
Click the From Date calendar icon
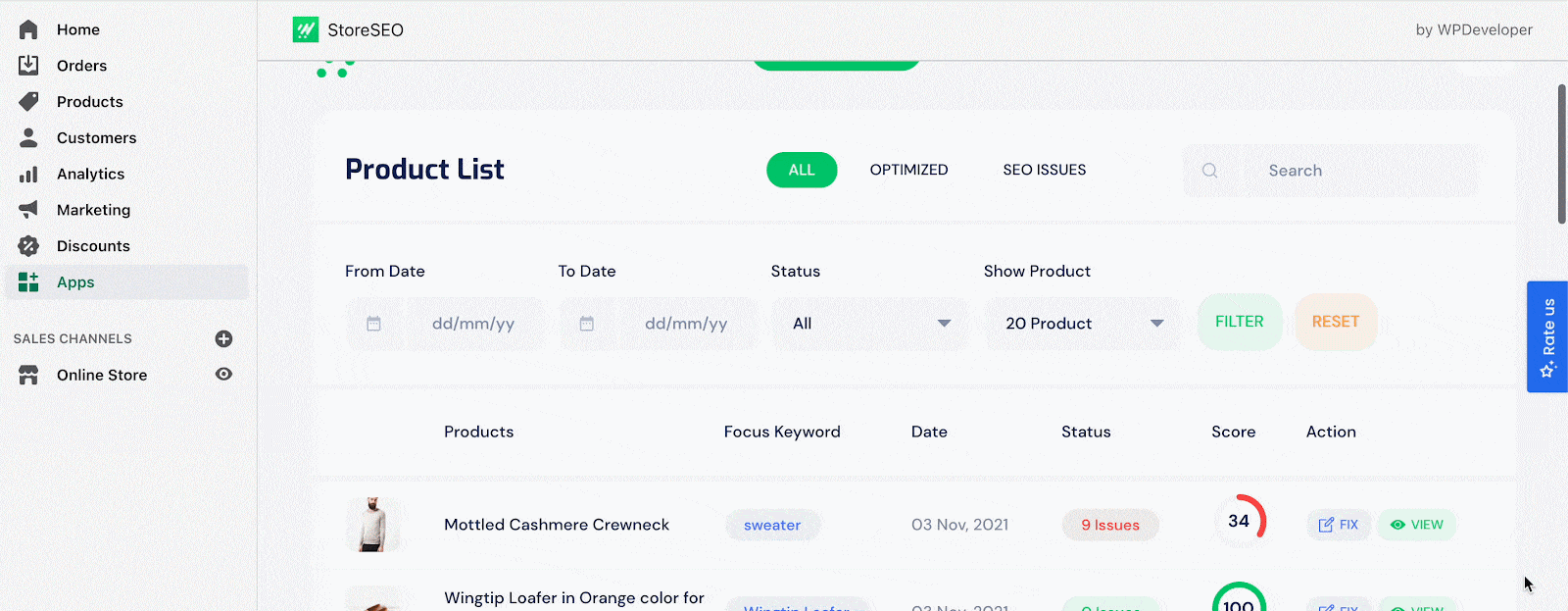click(373, 324)
